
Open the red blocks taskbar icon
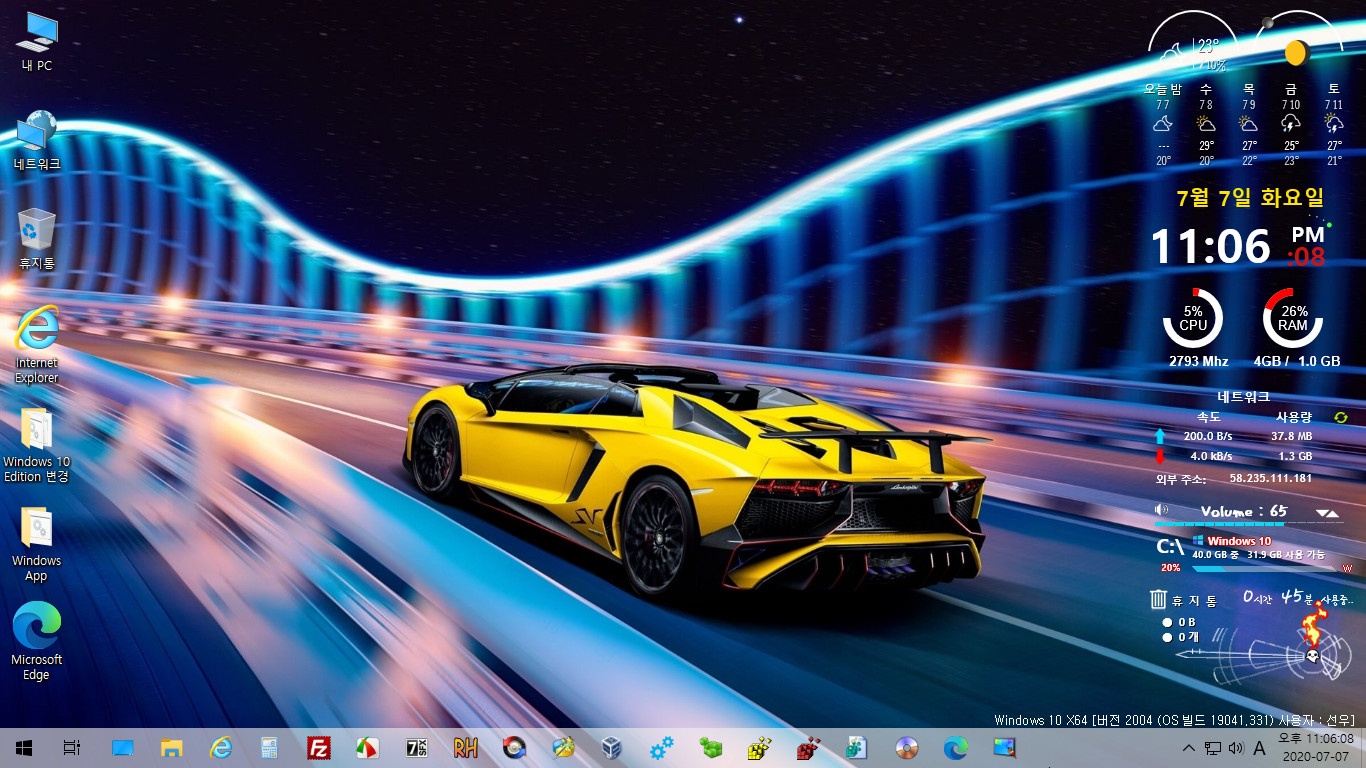(809, 747)
